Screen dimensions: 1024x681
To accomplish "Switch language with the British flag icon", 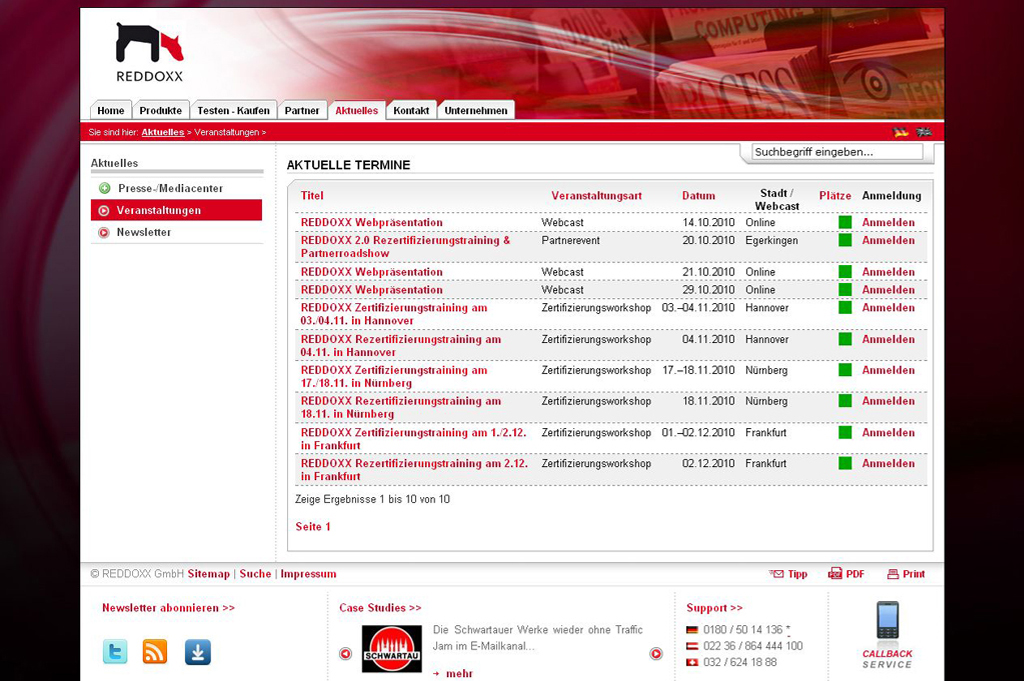I will point(923,132).
